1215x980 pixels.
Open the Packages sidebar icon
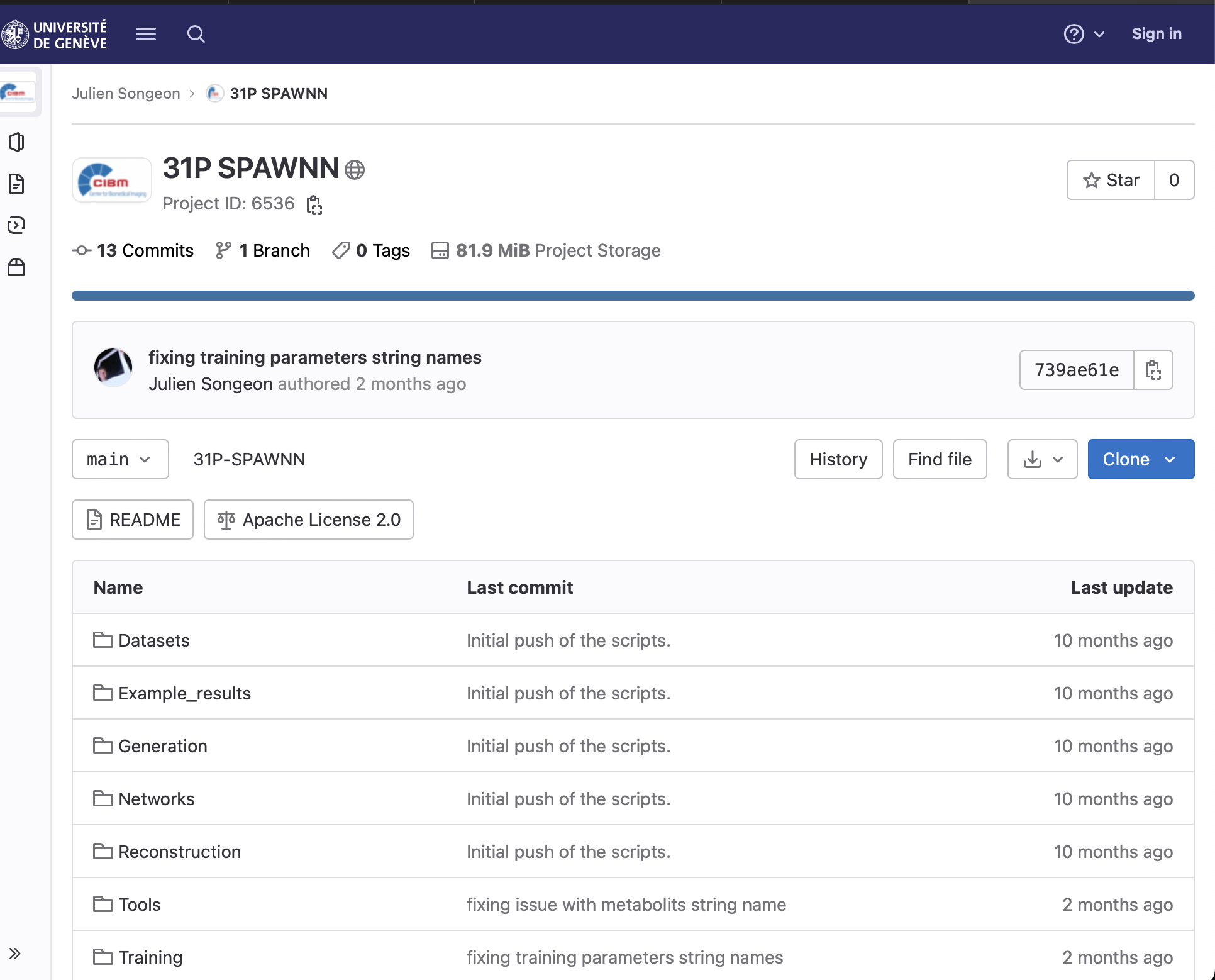point(16,267)
